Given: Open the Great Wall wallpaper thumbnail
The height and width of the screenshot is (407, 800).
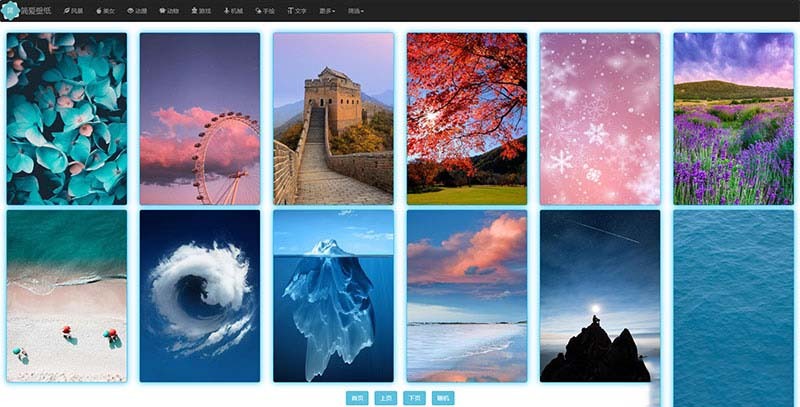Looking at the screenshot, I should [x=333, y=118].
